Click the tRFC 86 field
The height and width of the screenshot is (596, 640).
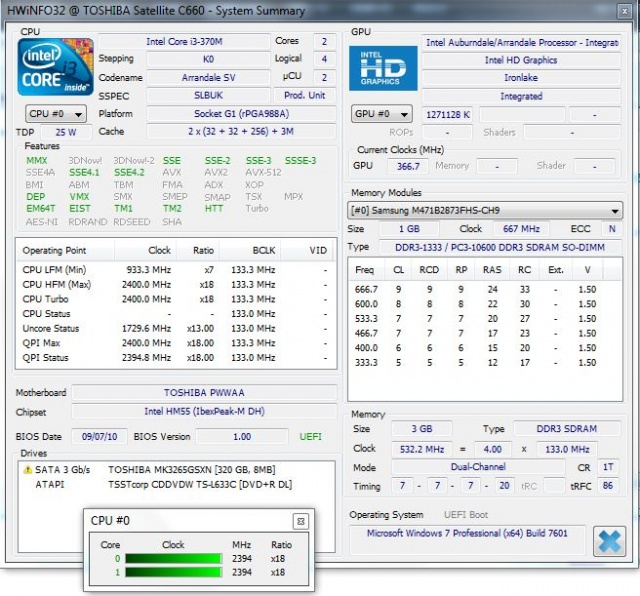[608, 485]
